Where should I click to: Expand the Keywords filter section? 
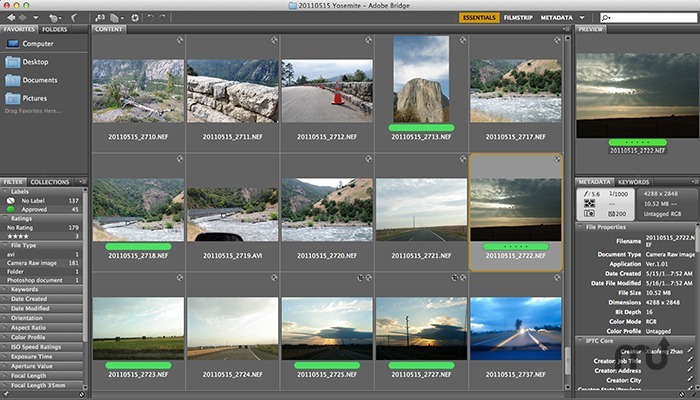click(6, 289)
